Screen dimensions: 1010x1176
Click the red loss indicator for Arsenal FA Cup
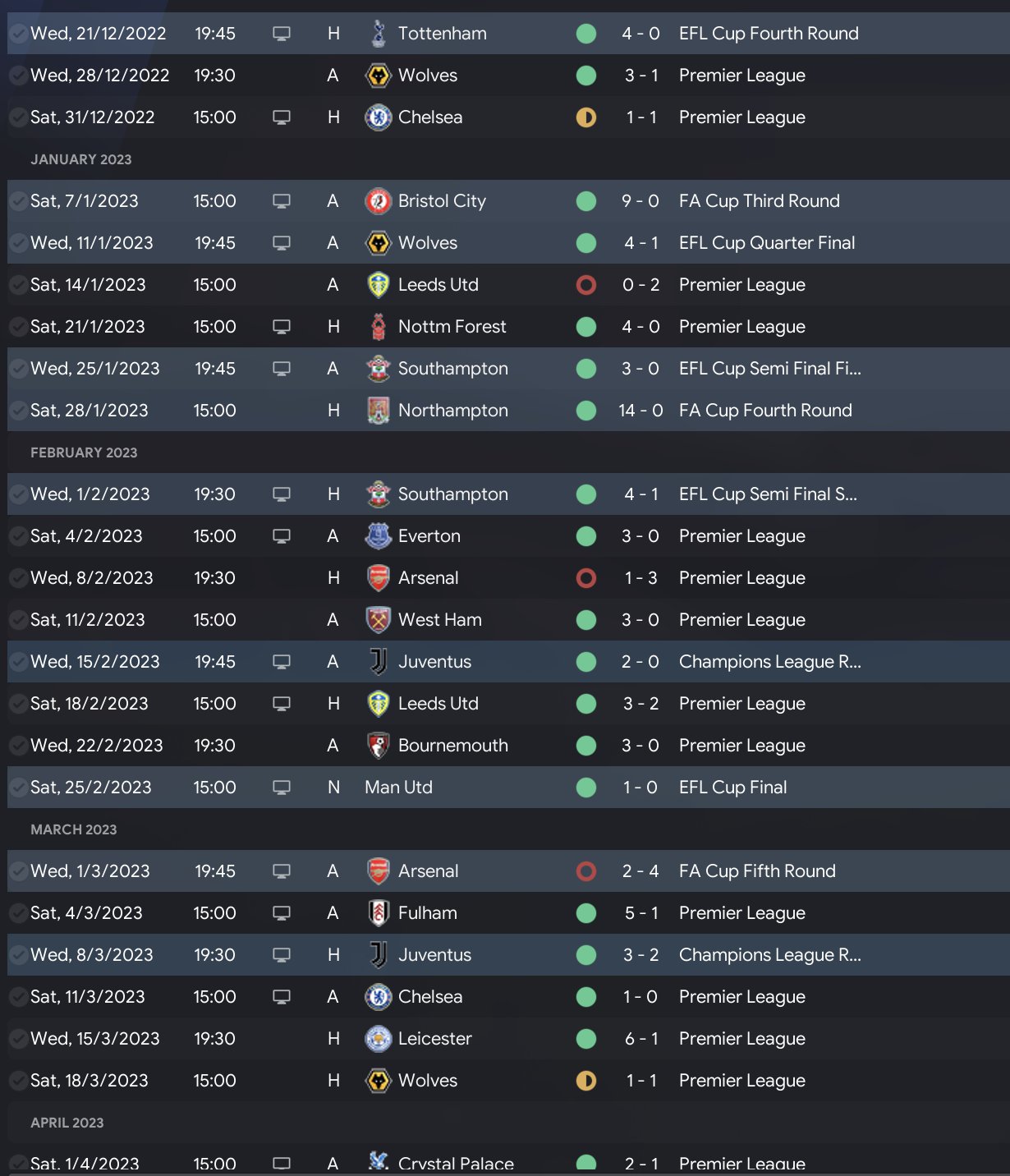(586, 871)
